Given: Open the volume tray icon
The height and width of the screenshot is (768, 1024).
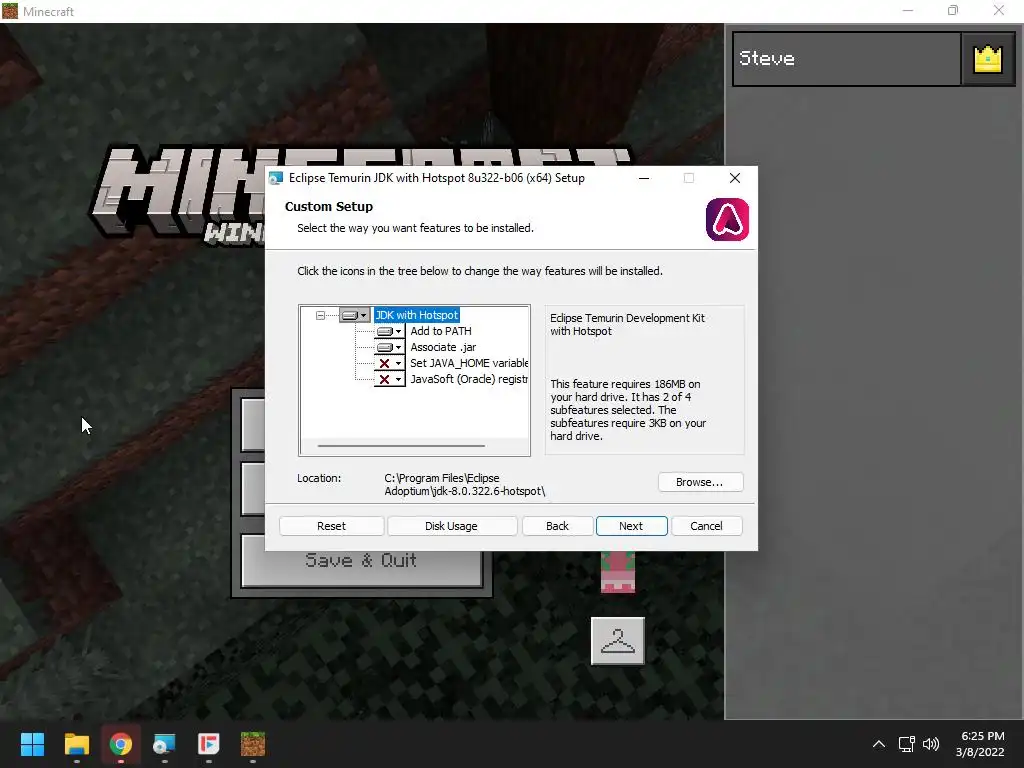Looking at the screenshot, I should [931, 744].
